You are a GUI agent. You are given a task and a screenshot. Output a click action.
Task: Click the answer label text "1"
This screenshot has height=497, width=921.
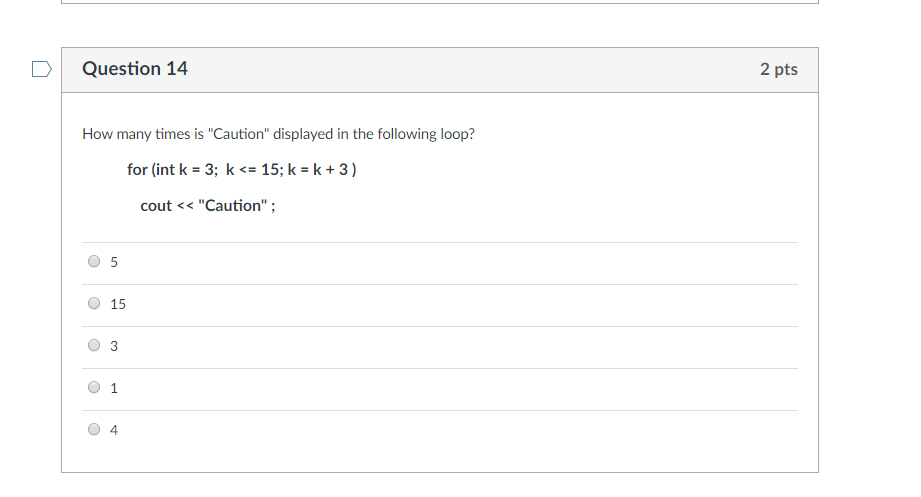[x=114, y=389]
